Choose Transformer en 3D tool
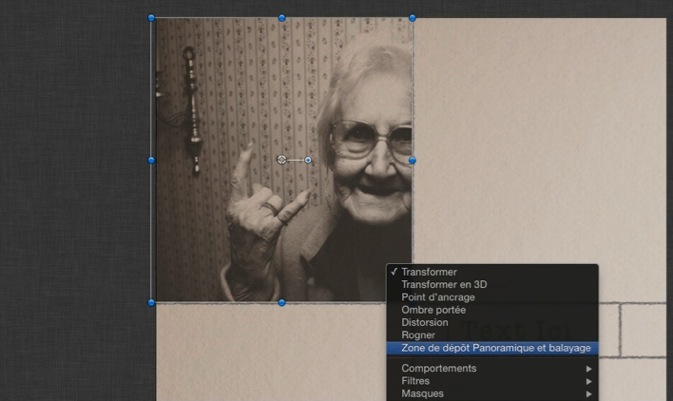 coord(492,284)
